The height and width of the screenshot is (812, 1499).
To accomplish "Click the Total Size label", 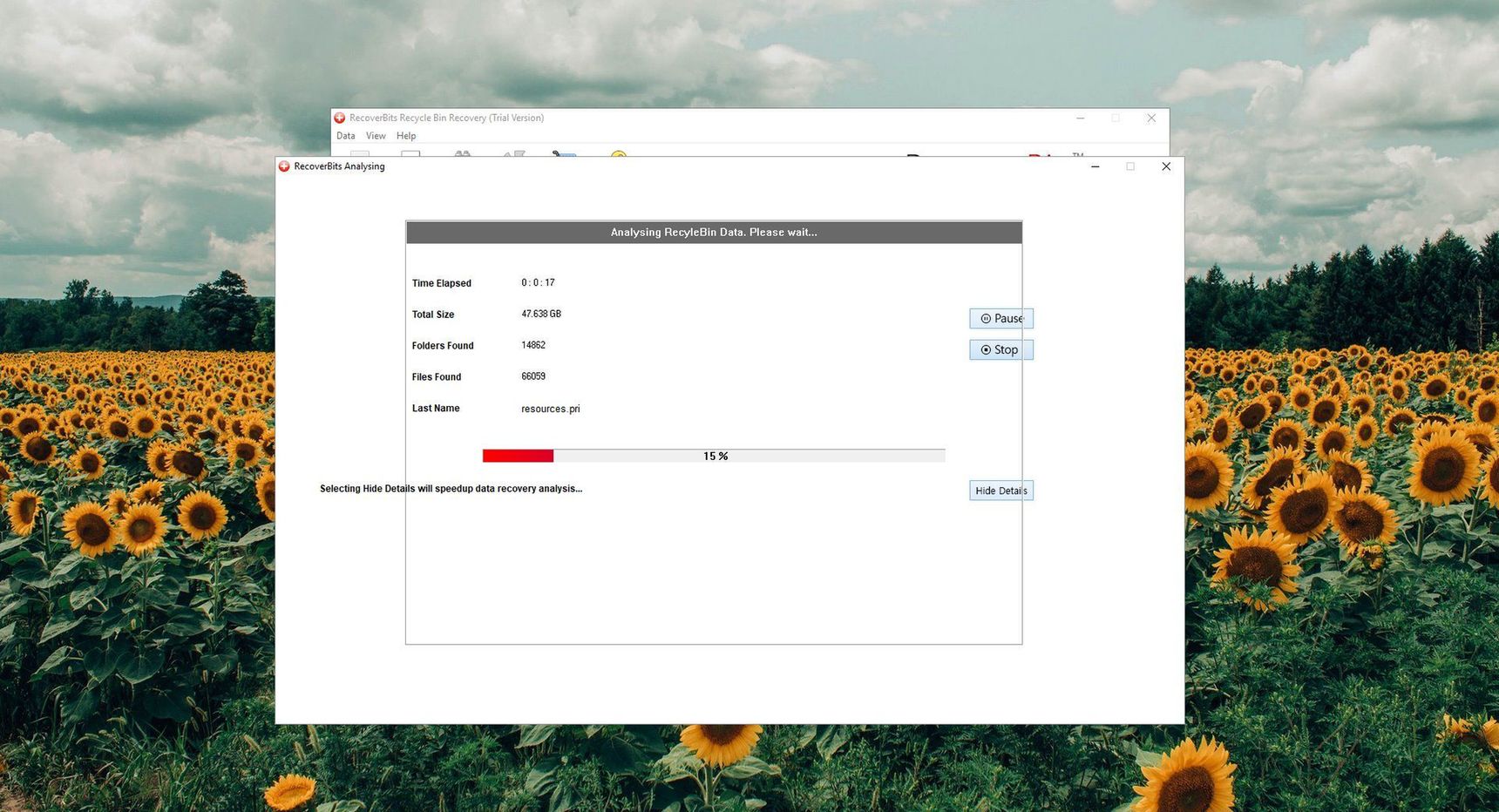I will click(433, 315).
